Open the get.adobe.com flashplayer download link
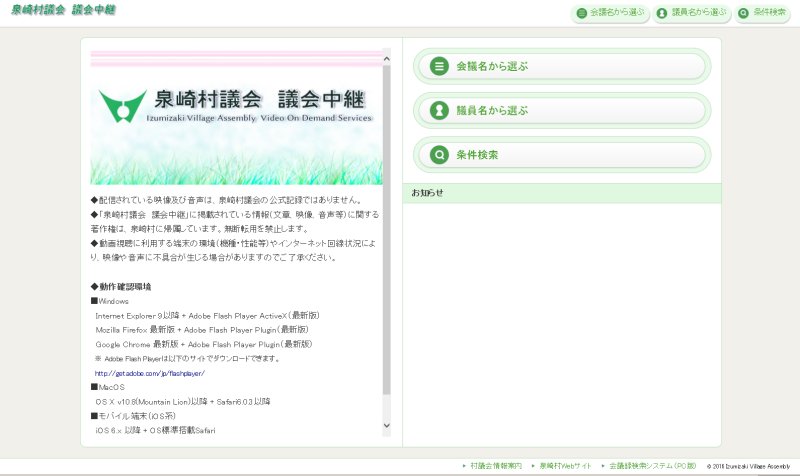 point(149,372)
